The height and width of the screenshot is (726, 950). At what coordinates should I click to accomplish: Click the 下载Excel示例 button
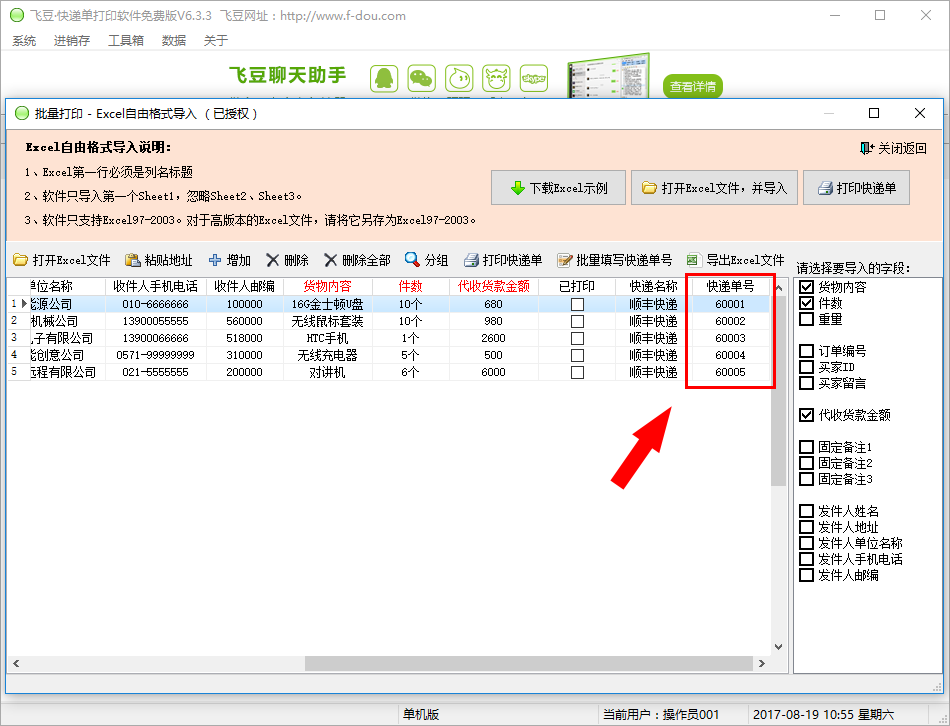click(x=558, y=188)
